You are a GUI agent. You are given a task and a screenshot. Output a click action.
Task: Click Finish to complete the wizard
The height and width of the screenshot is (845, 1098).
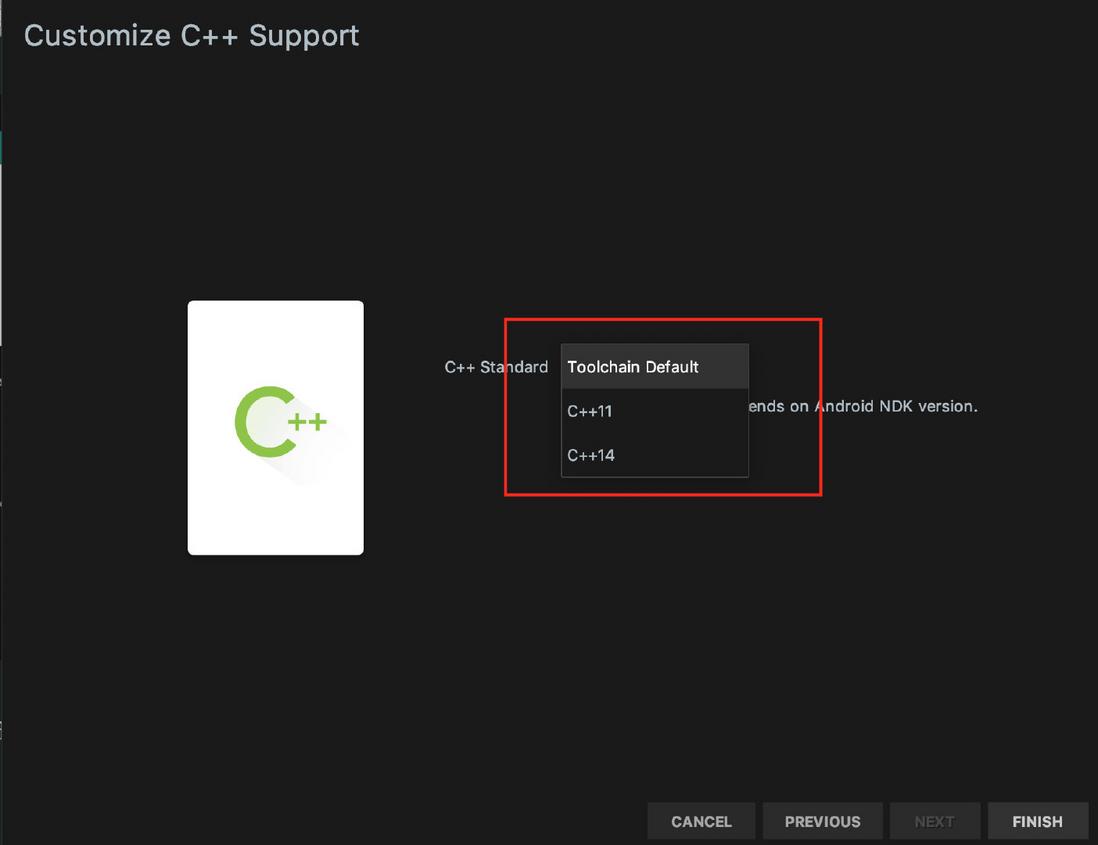[x=1037, y=821]
